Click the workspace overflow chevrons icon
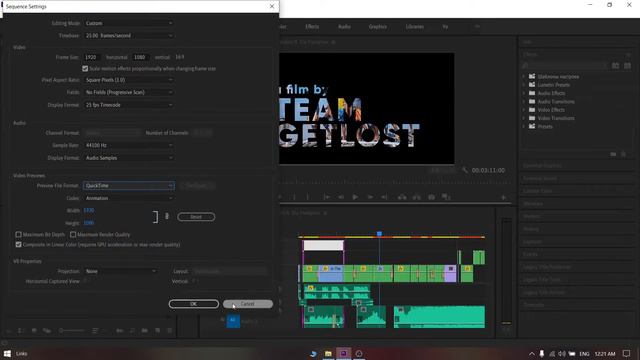 [x=477, y=27]
